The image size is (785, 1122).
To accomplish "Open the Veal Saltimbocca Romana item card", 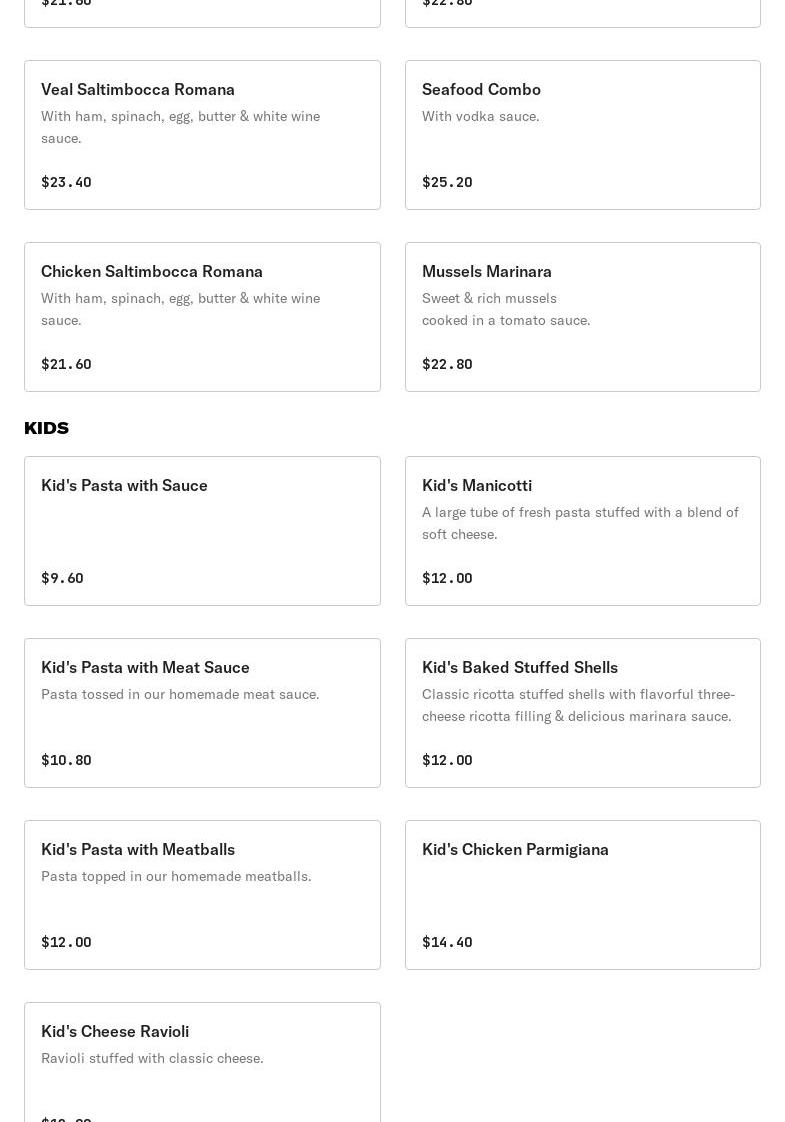I will click(202, 135).
